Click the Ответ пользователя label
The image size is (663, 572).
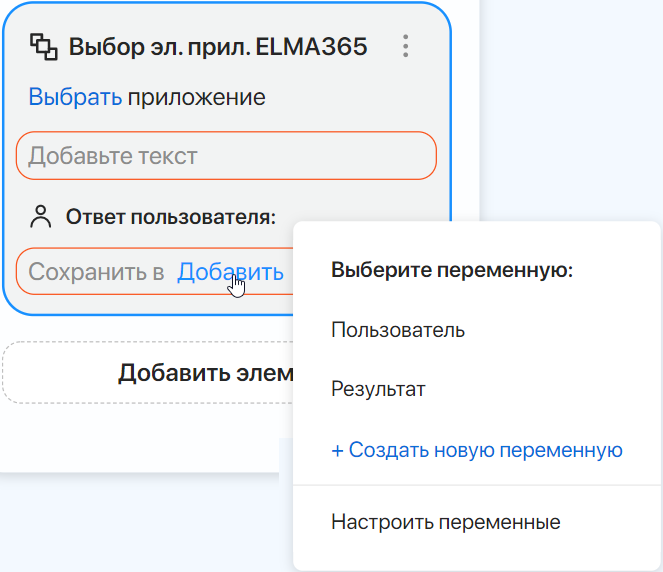point(170,216)
